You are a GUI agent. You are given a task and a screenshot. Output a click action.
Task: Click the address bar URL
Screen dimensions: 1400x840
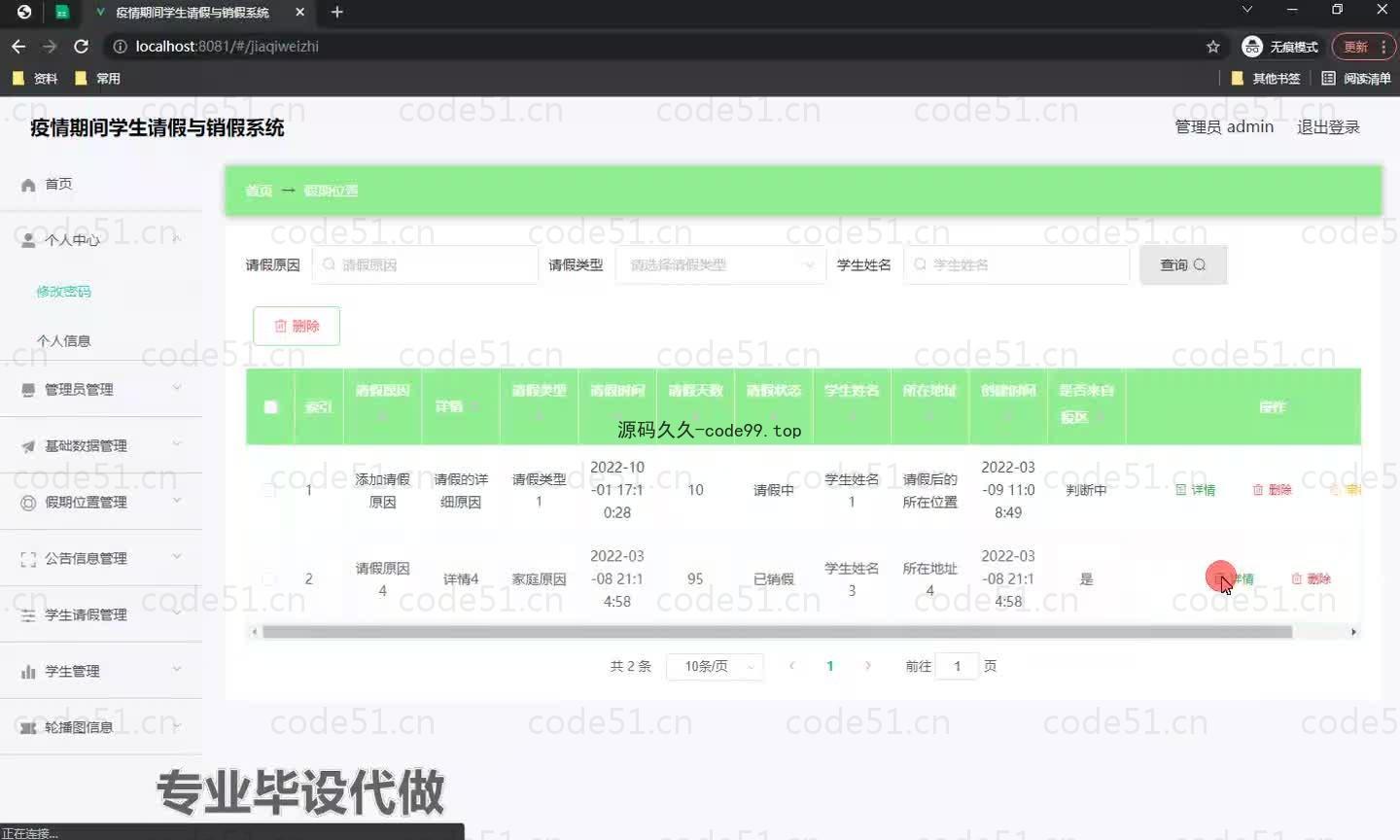tap(227, 47)
